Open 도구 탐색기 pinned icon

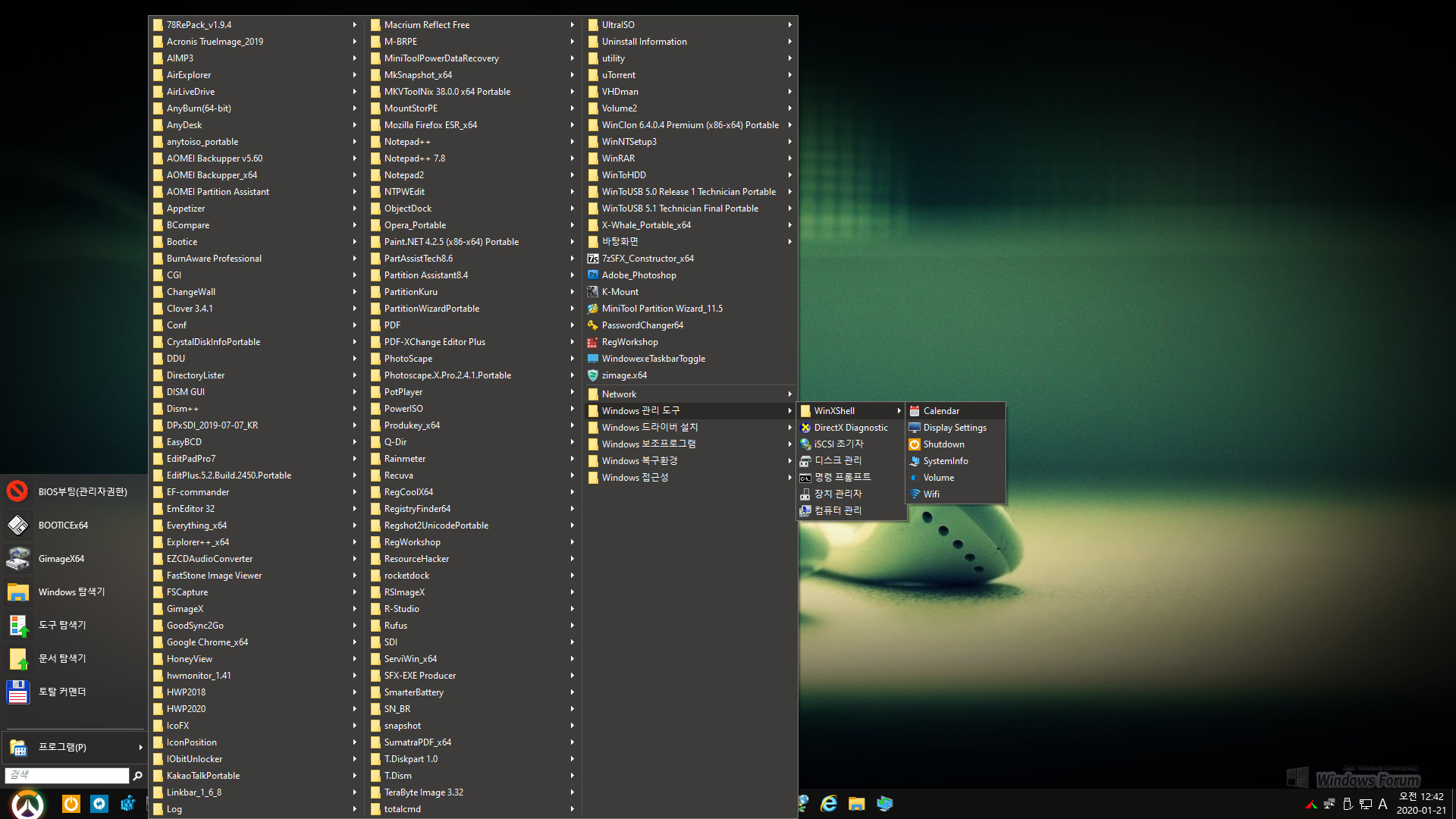(x=17, y=626)
